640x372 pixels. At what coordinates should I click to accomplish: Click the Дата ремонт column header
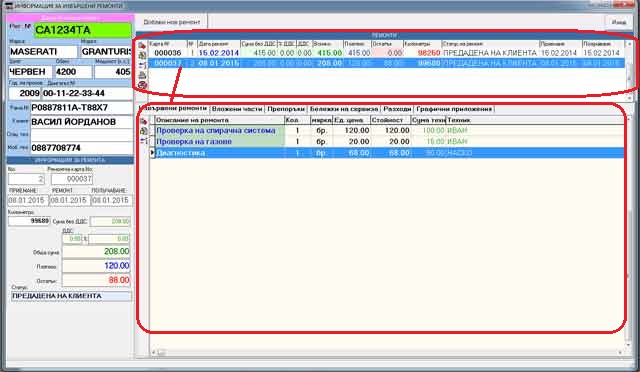[218, 44]
